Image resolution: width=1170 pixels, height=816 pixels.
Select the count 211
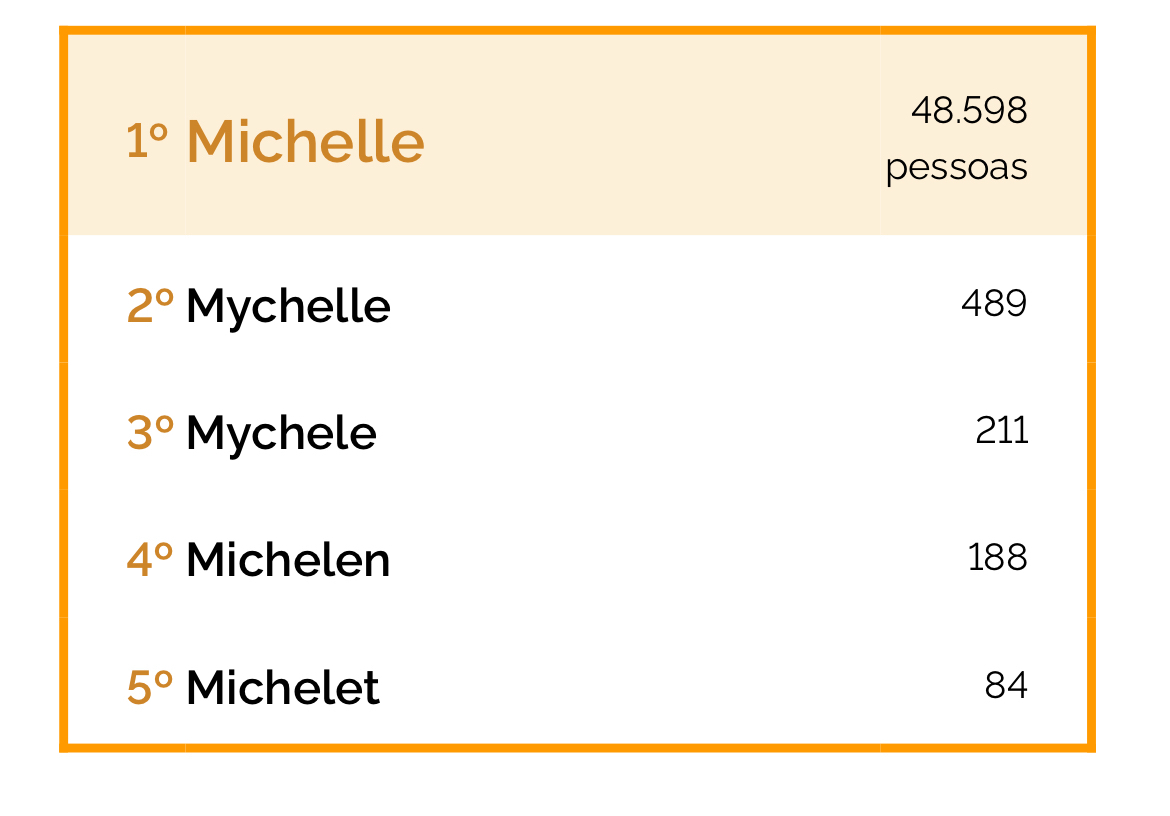pos(1002,430)
